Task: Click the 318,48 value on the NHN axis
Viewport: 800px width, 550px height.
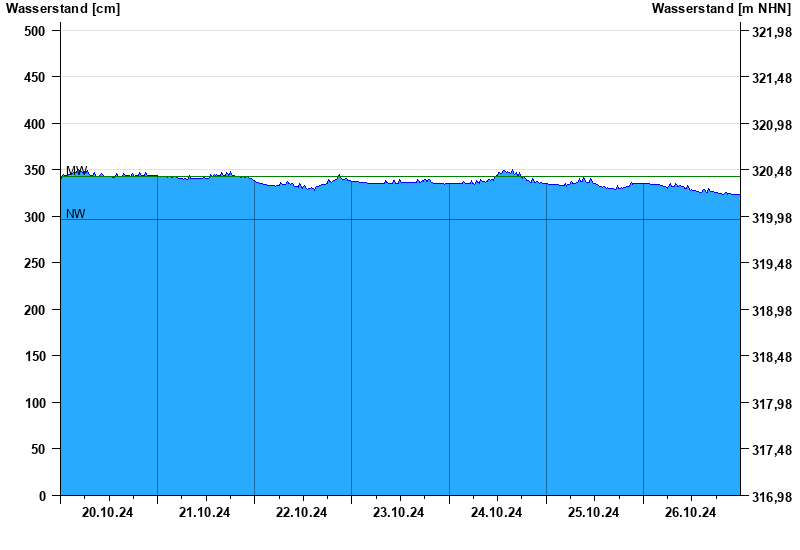Action: [x=770, y=357]
